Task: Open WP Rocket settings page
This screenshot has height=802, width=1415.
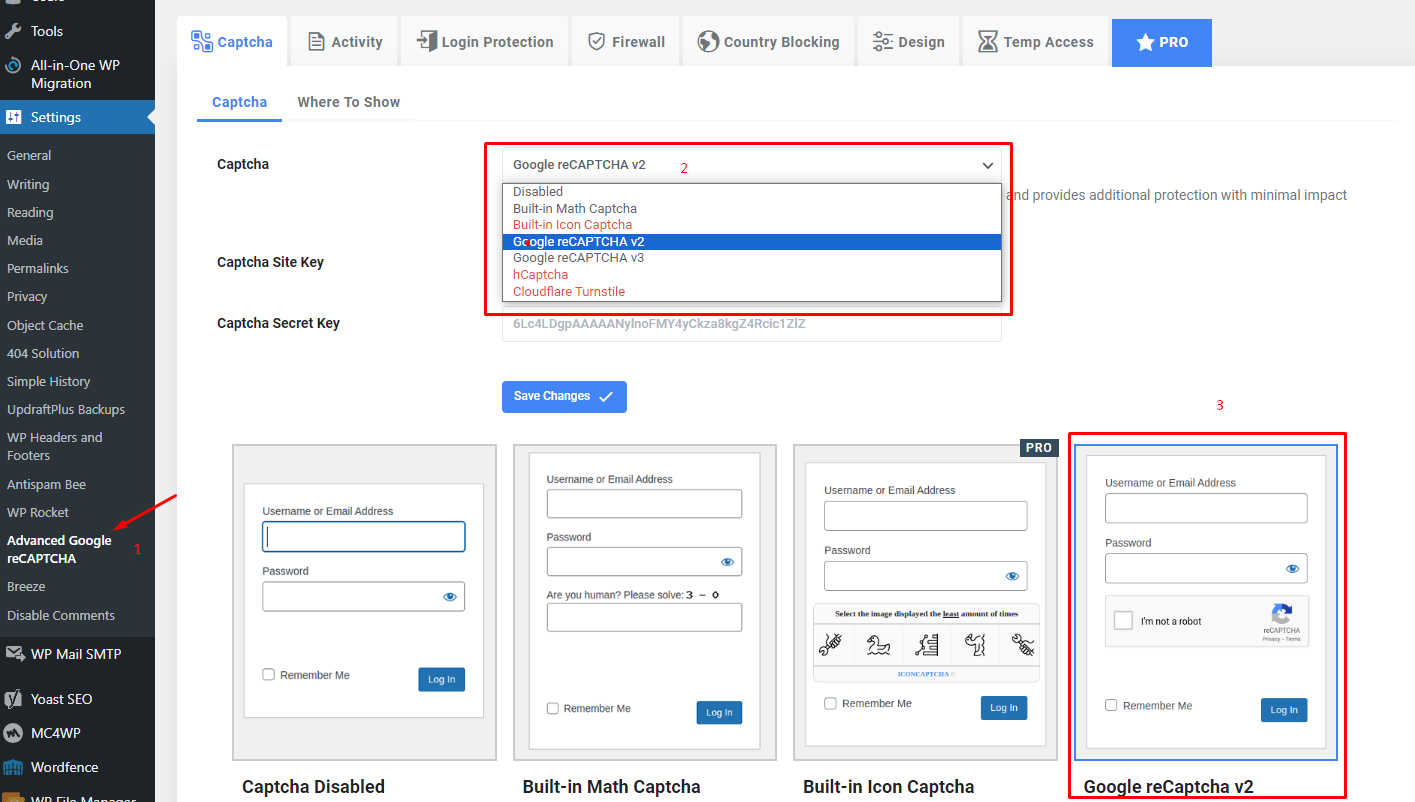Action: 38,512
